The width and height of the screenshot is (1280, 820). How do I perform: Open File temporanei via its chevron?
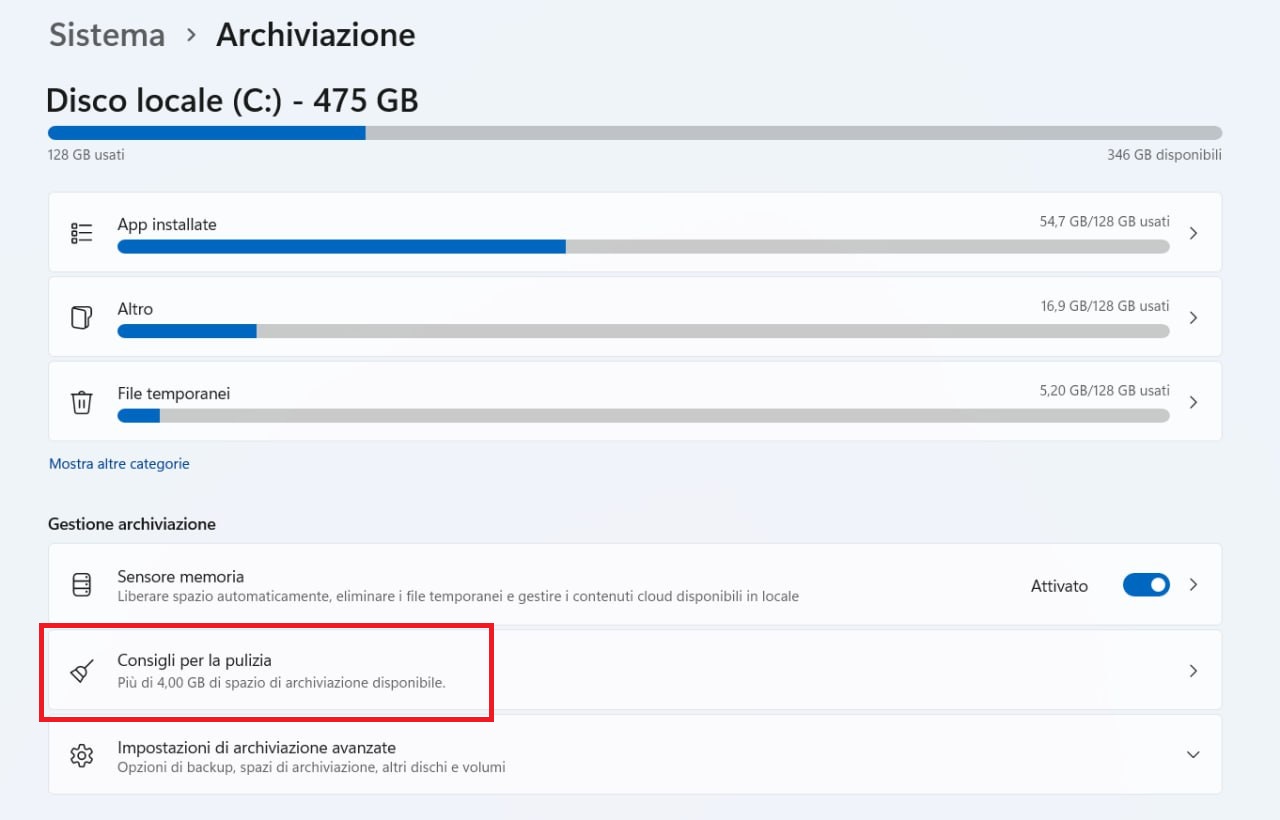point(1193,402)
